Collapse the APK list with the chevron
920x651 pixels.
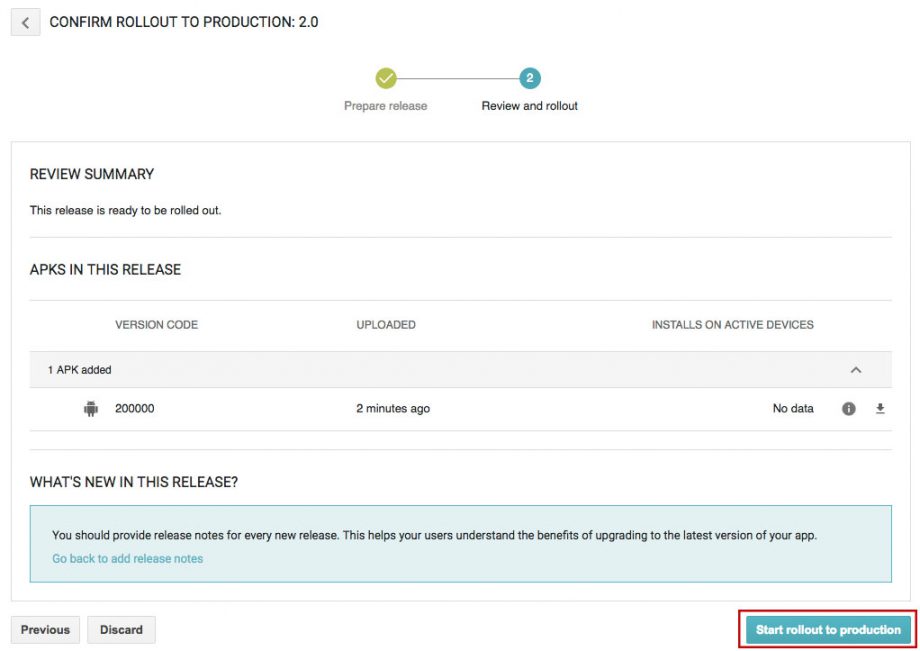pos(856,370)
